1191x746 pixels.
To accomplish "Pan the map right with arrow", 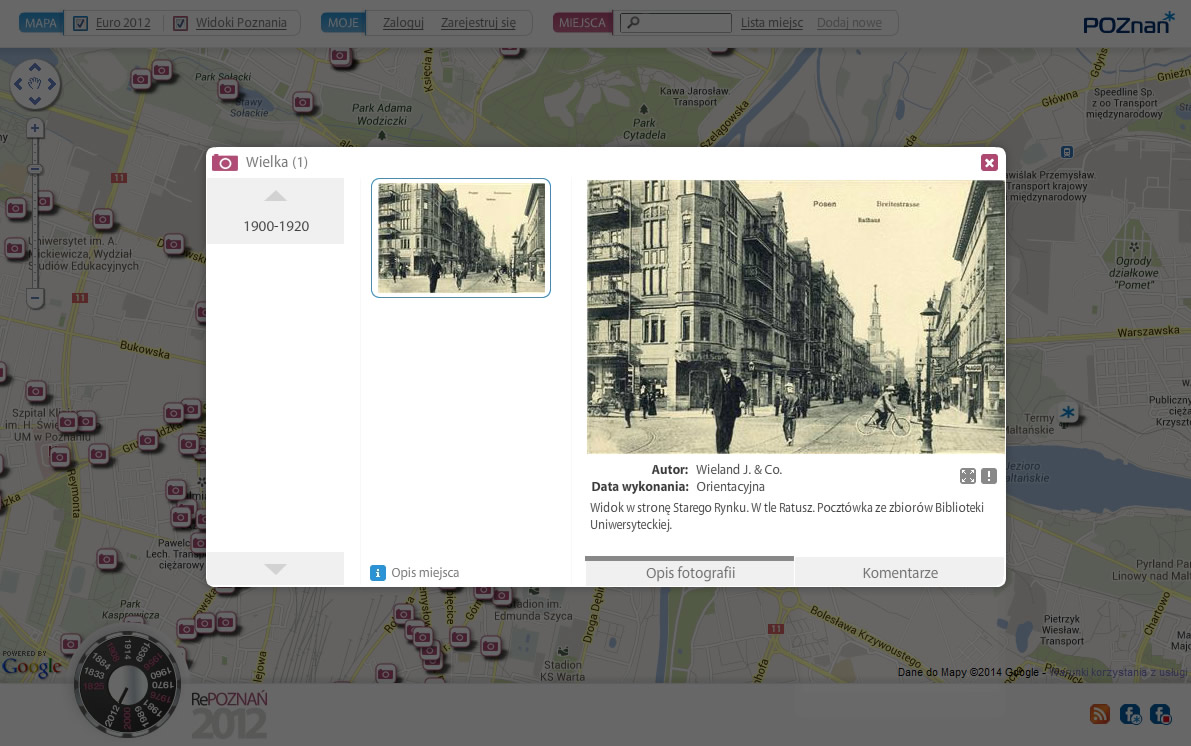I will (x=53, y=85).
